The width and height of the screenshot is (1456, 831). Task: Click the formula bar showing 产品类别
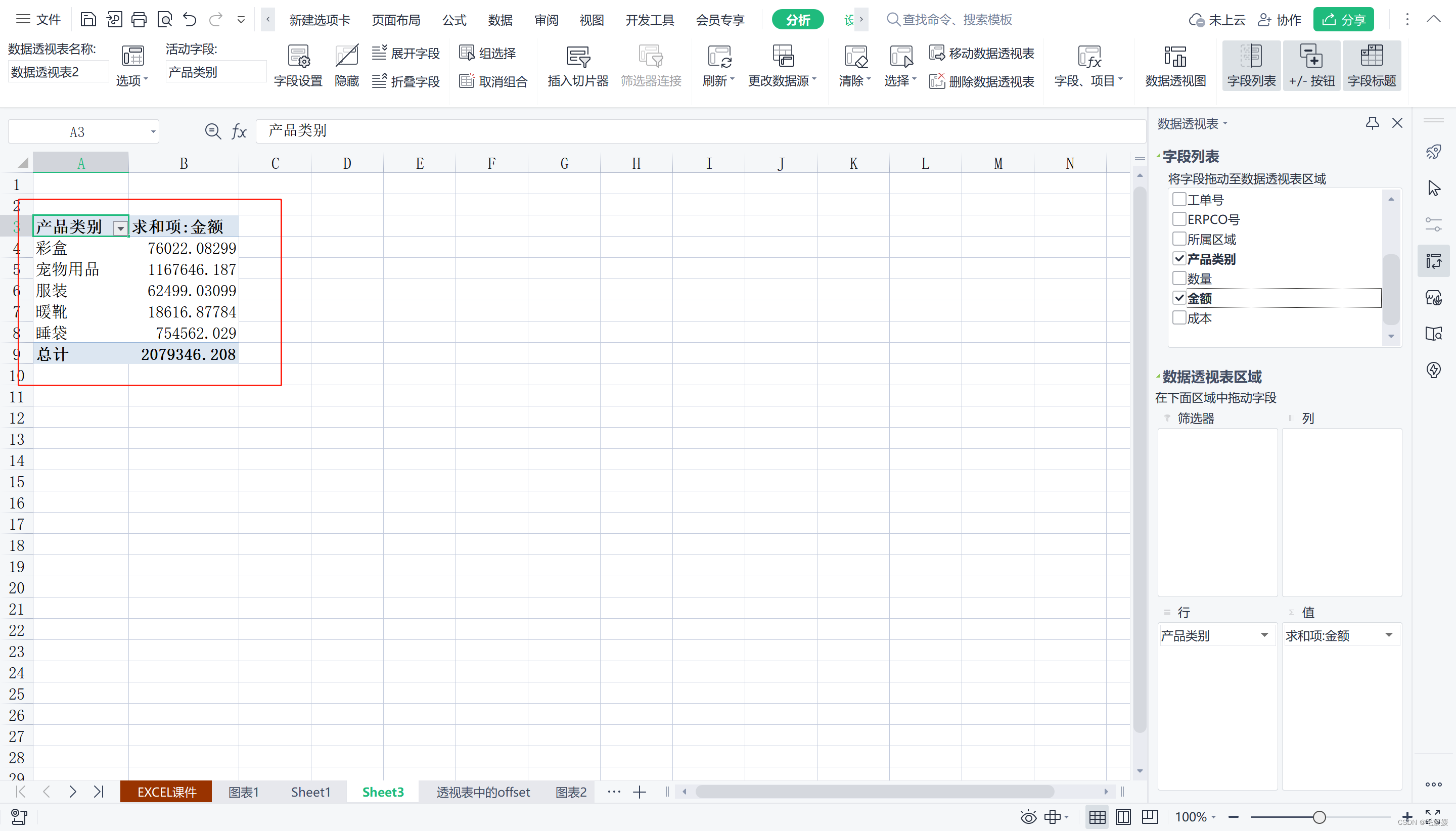(701, 131)
